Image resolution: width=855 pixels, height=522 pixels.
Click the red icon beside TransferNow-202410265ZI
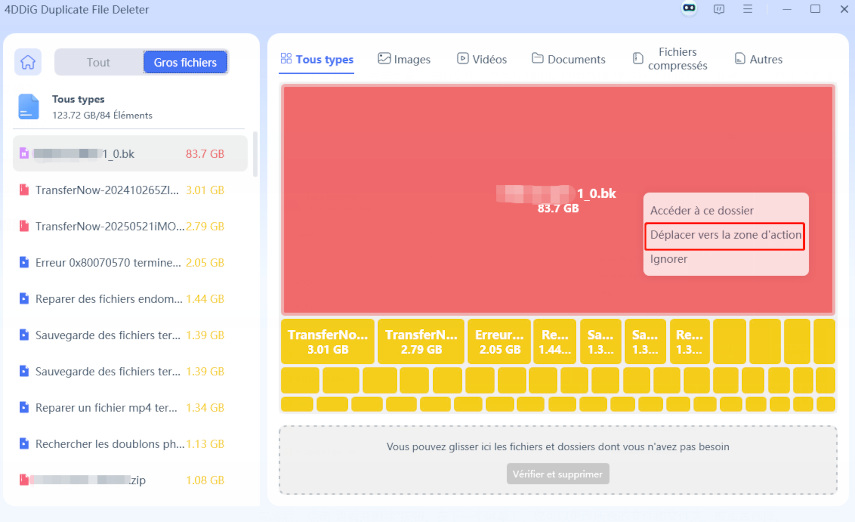pos(24,190)
